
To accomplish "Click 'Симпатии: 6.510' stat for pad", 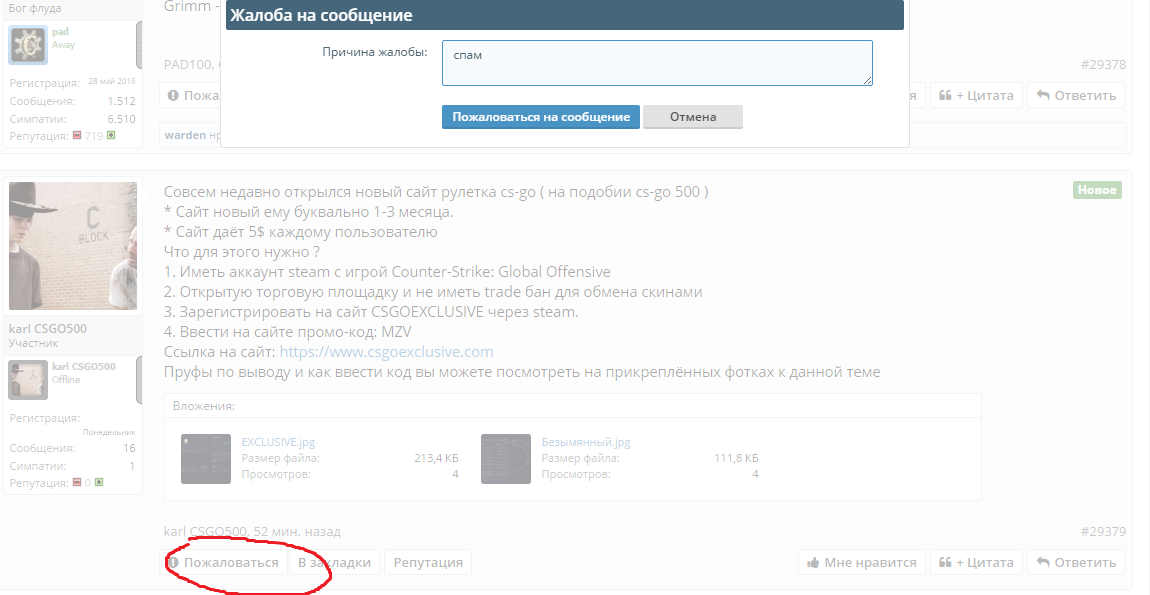I will tap(73, 119).
